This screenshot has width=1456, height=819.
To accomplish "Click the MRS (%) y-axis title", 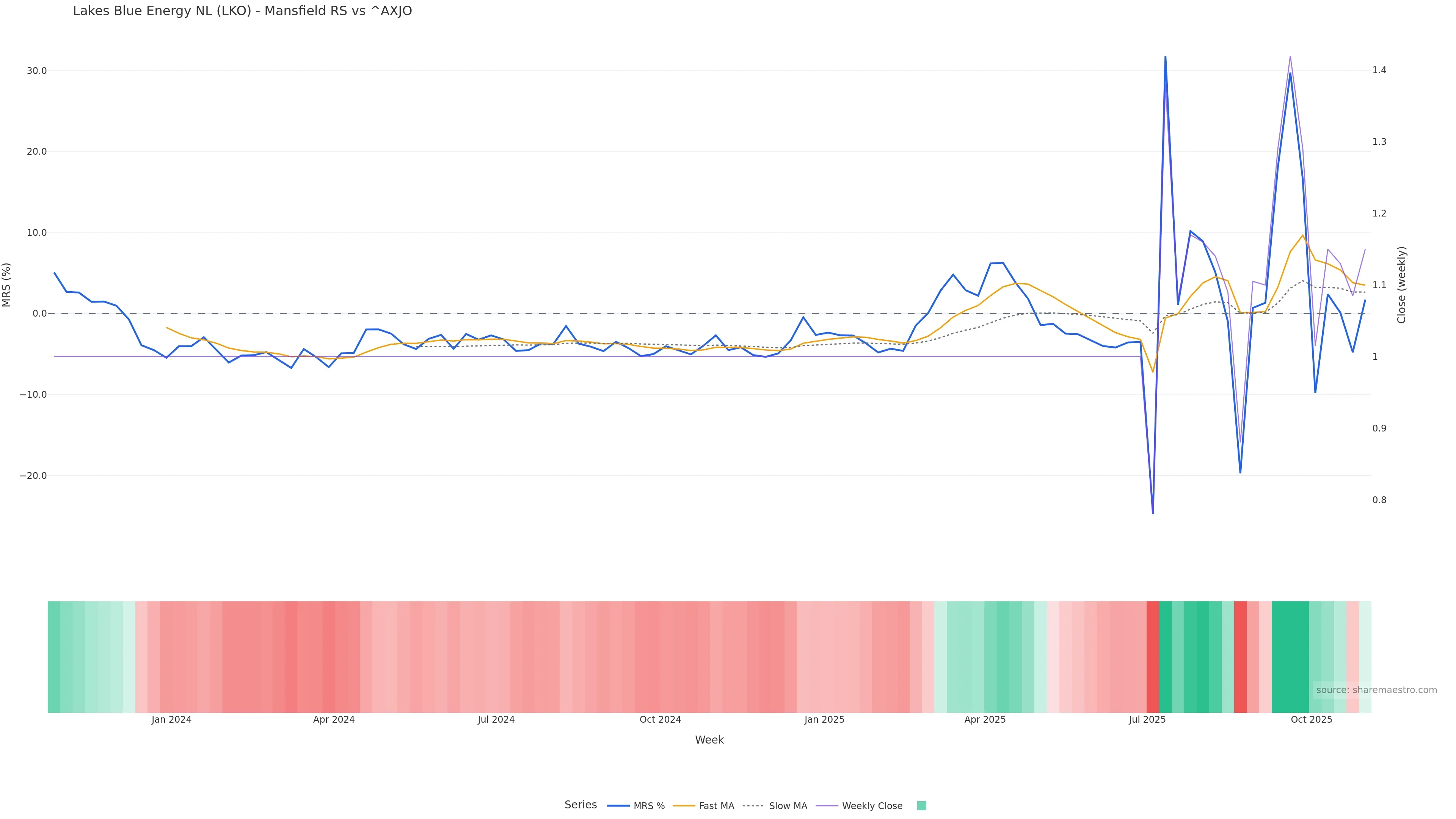I will click(x=7, y=285).
